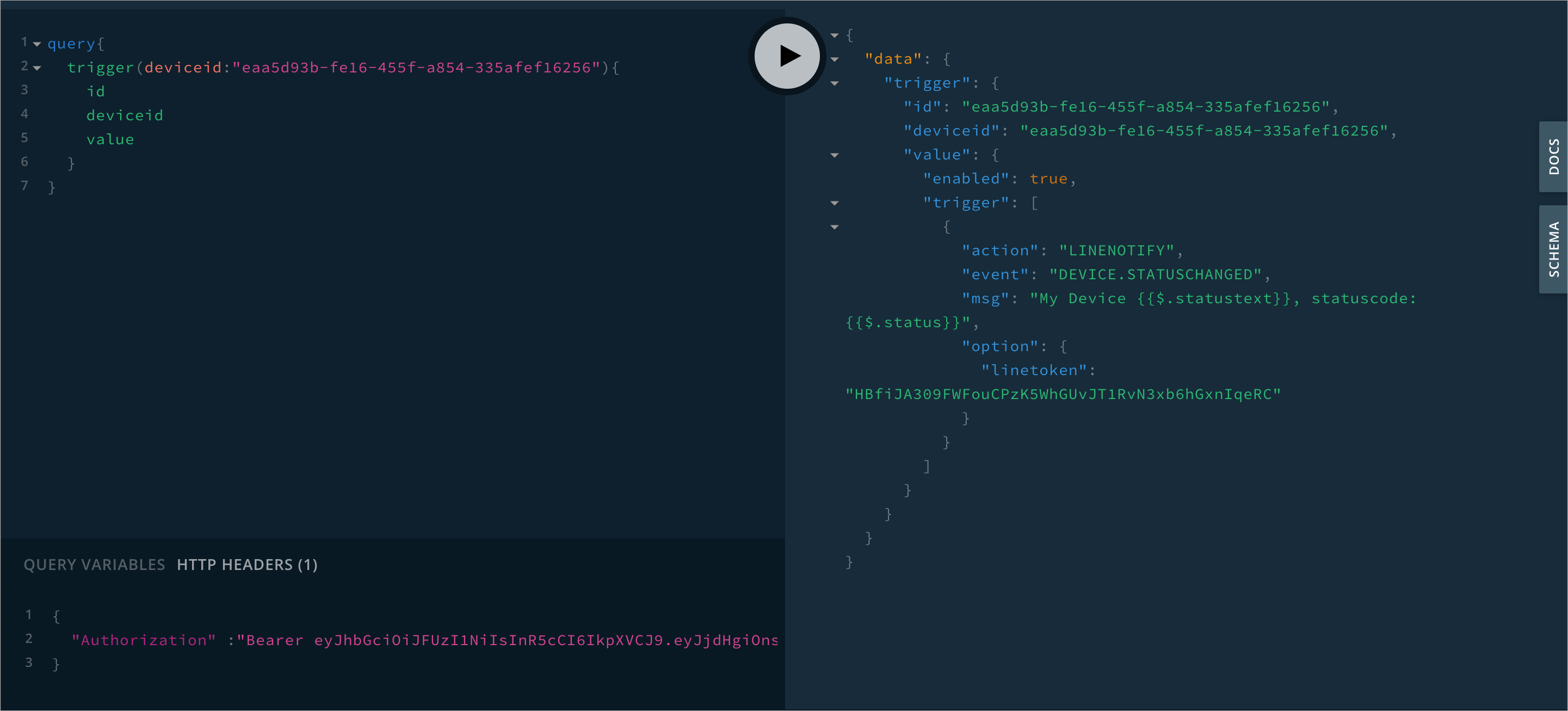Click the linetoken string value
Screen dimensions: 1568x711
tap(1063, 394)
